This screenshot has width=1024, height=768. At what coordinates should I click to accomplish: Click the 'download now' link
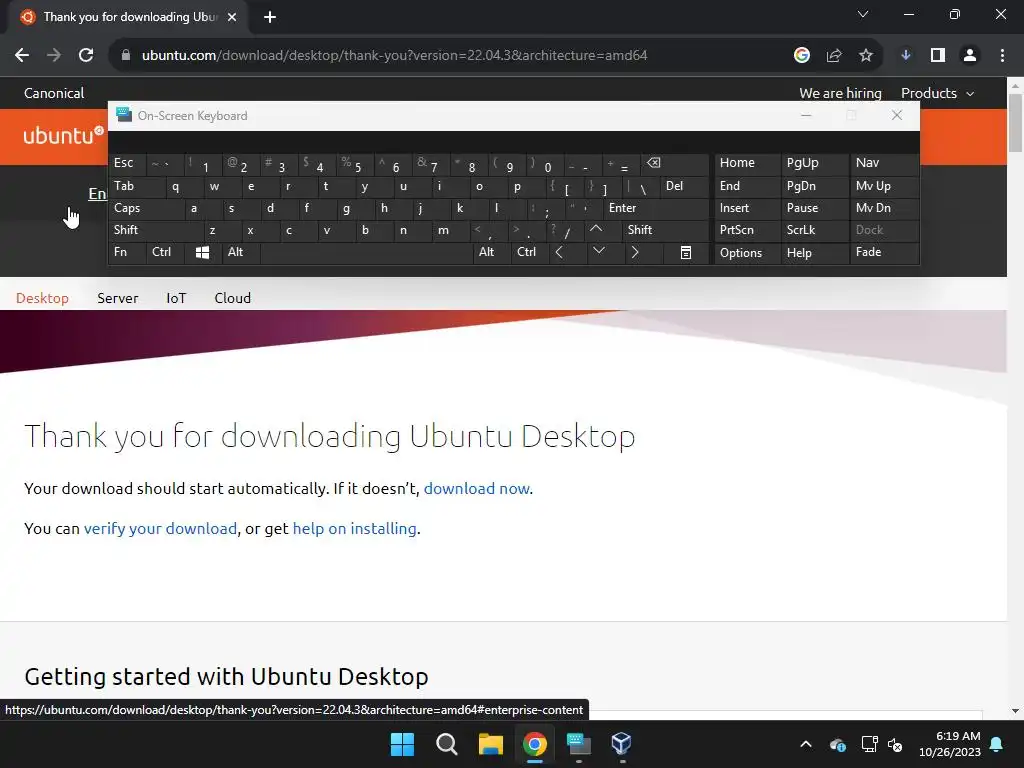click(477, 489)
